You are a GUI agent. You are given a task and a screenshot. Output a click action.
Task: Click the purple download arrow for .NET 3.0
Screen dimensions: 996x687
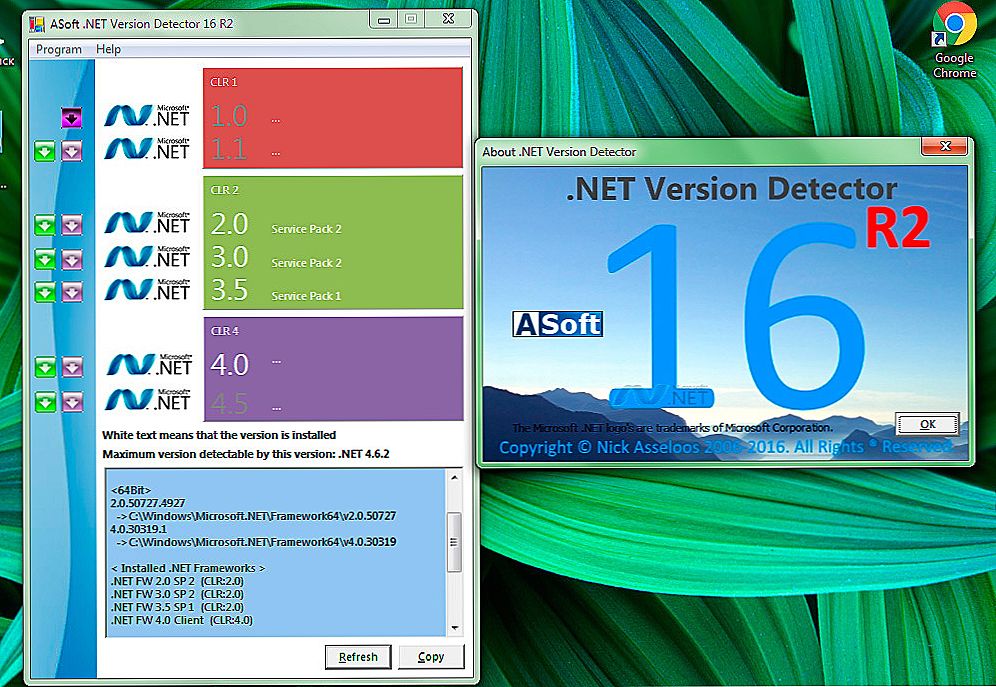pos(72,259)
